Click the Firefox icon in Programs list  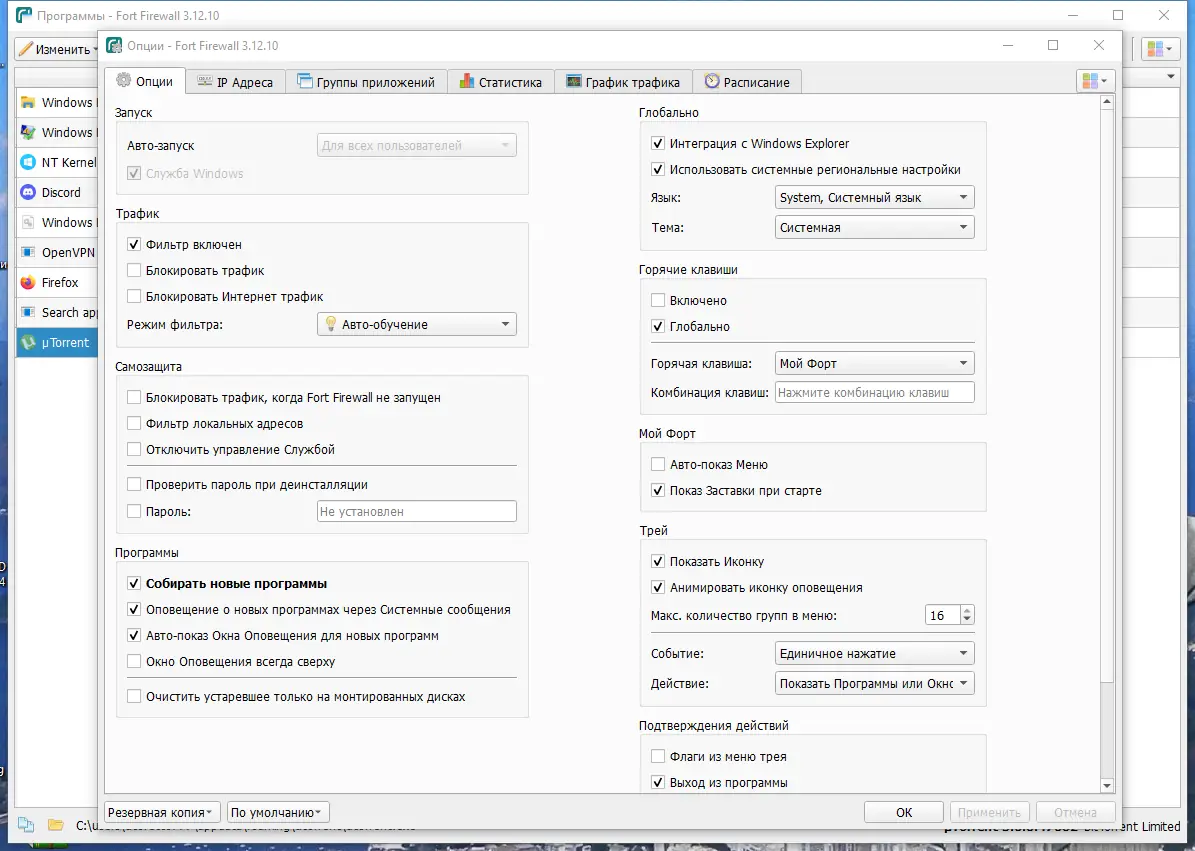(x=28, y=283)
